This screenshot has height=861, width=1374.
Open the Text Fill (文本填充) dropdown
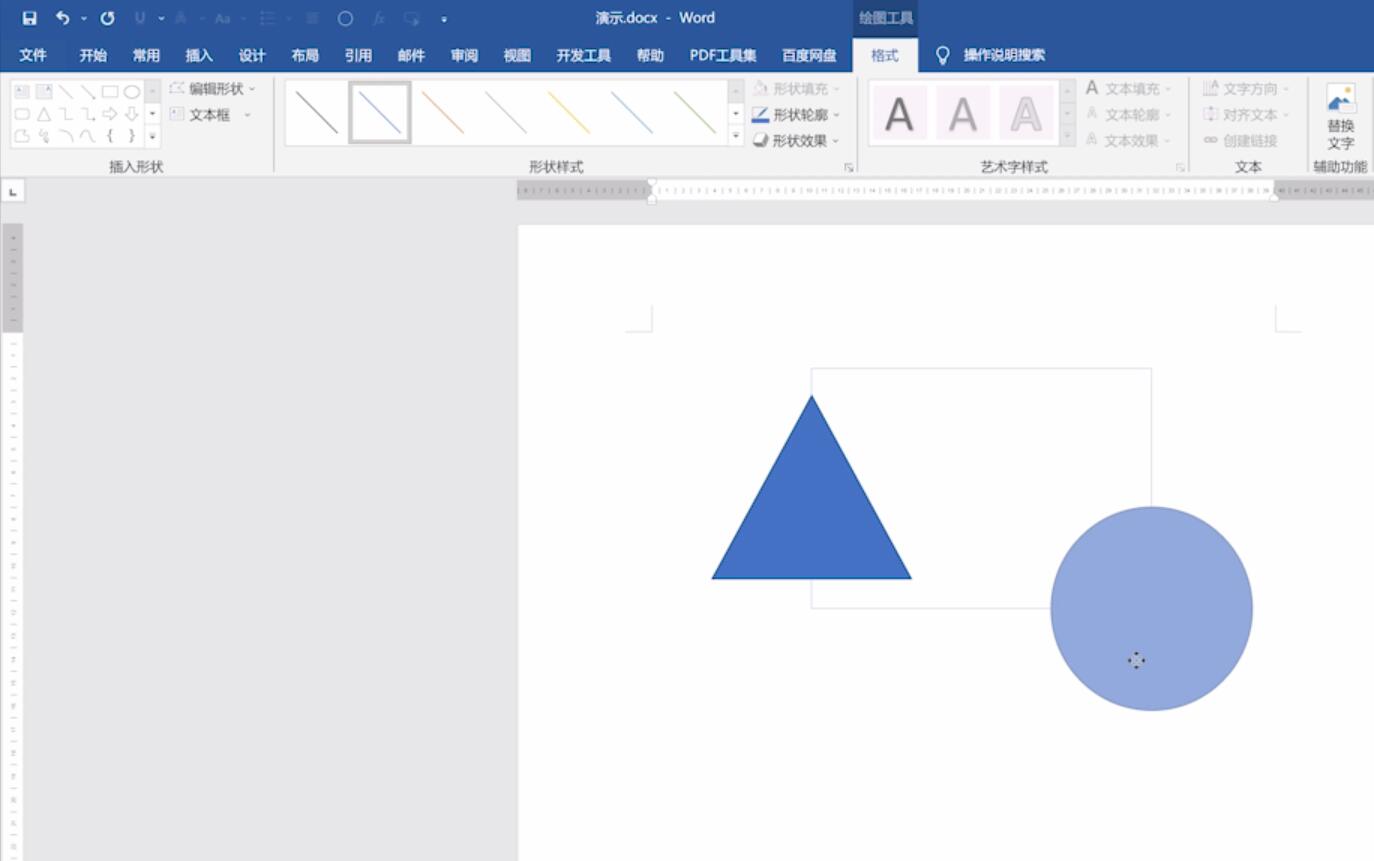coord(1129,89)
